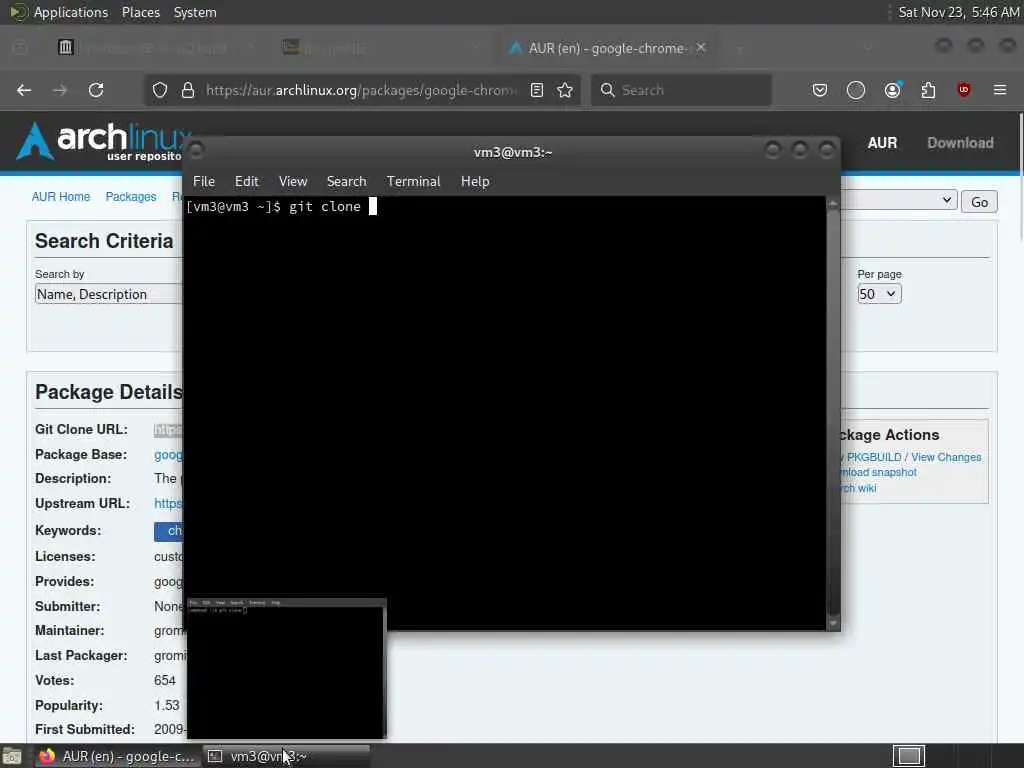
Task: Go back in Firefox browser
Action: coord(24,90)
